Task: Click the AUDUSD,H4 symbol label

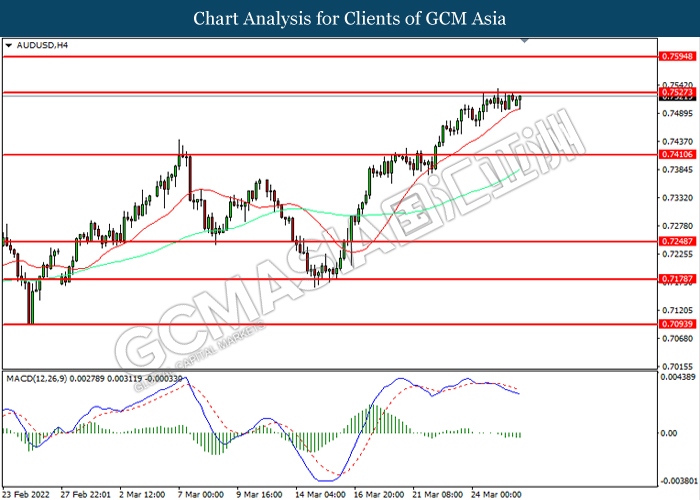Action: coord(42,45)
